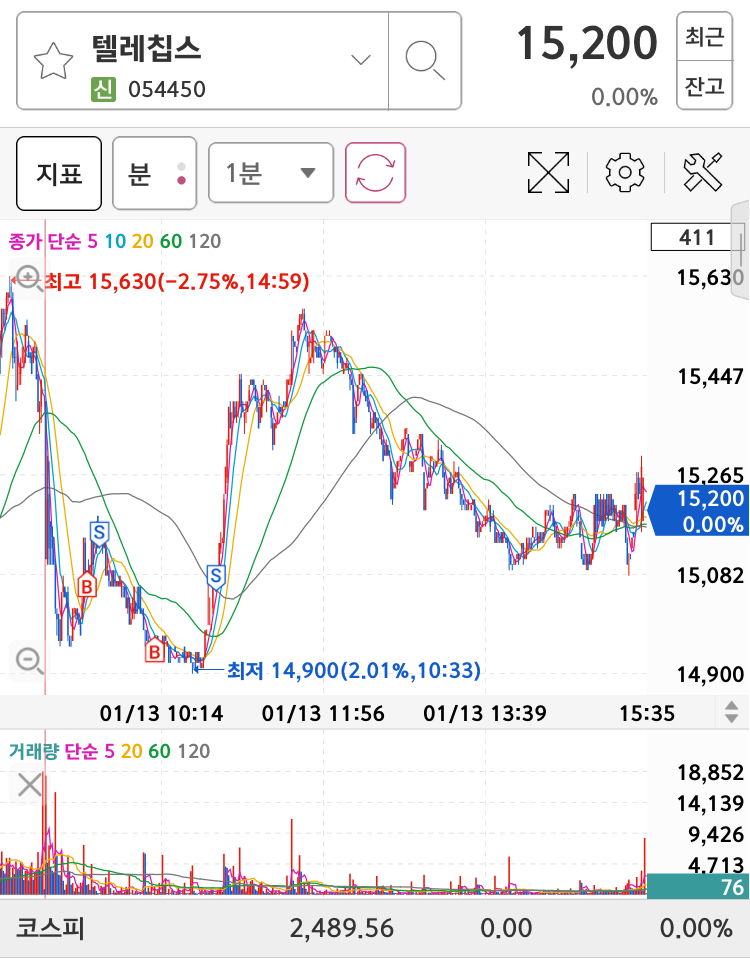The image size is (750, 959).
Task: Zoom out the chart with minus magnifier
Action: [29, 661]
